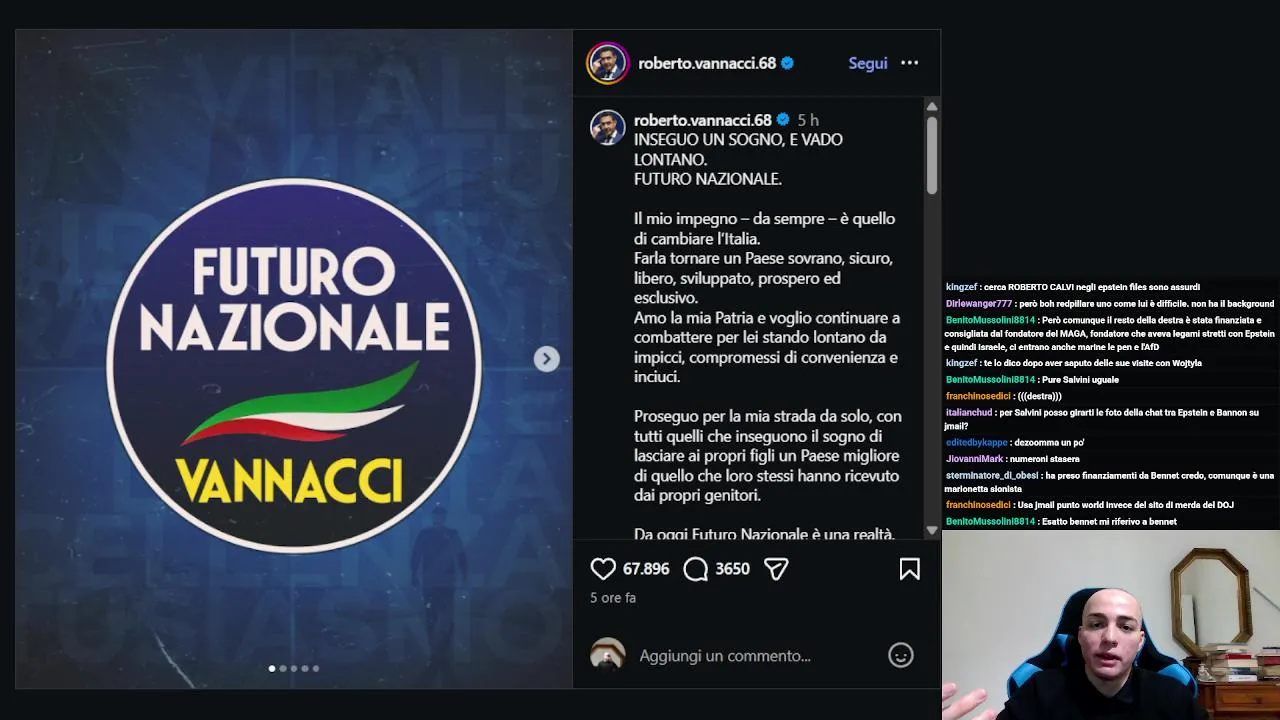Click the caption author username link
The image size is (1280, 720).
point(703,120)
